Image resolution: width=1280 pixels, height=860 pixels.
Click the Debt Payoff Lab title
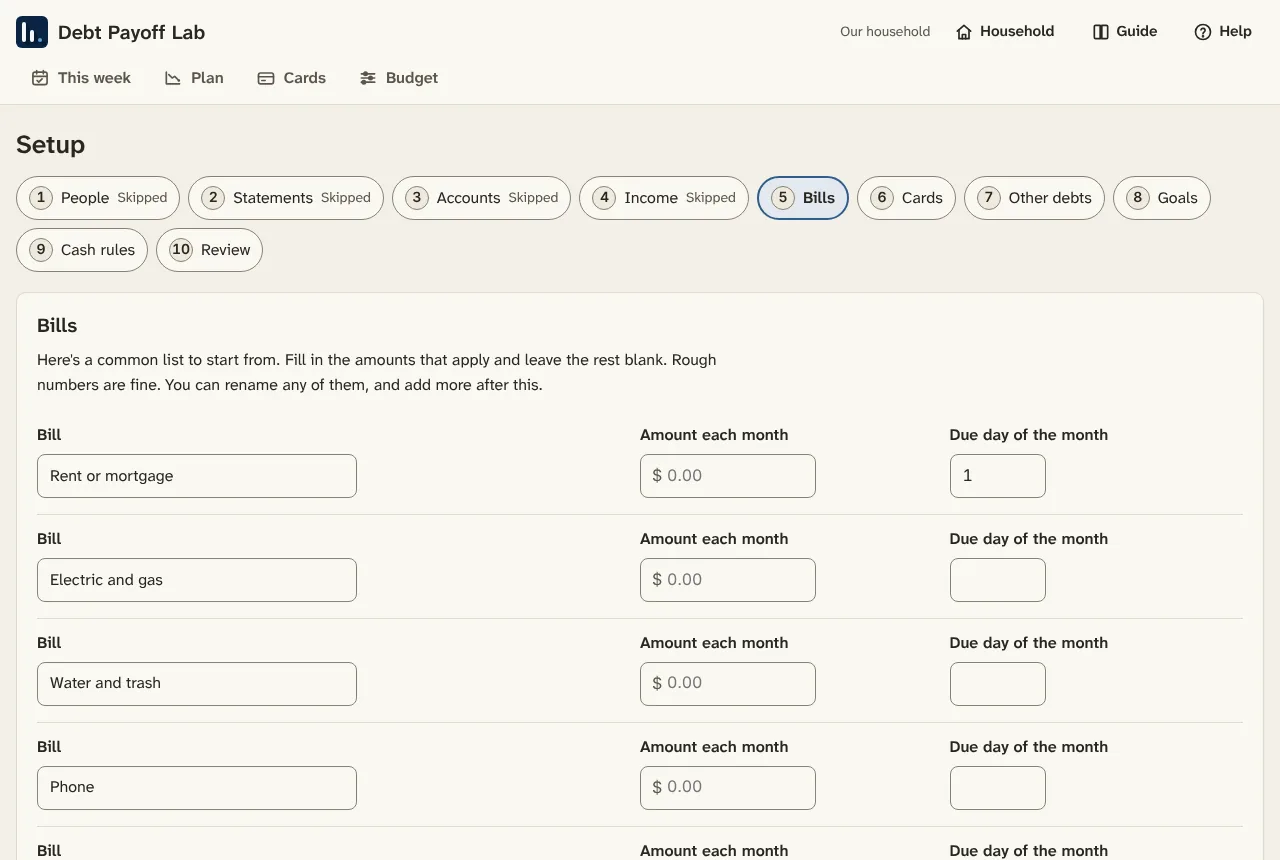coord(131,32)
